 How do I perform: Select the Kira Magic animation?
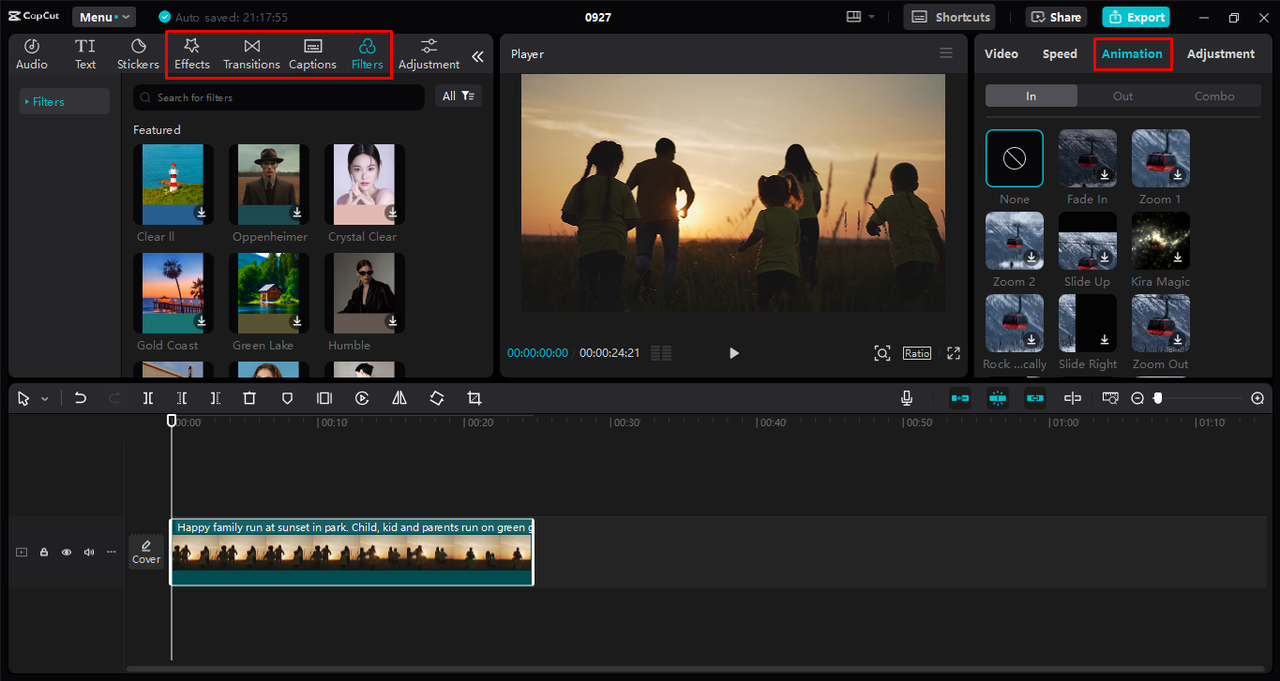(1160, 241)
